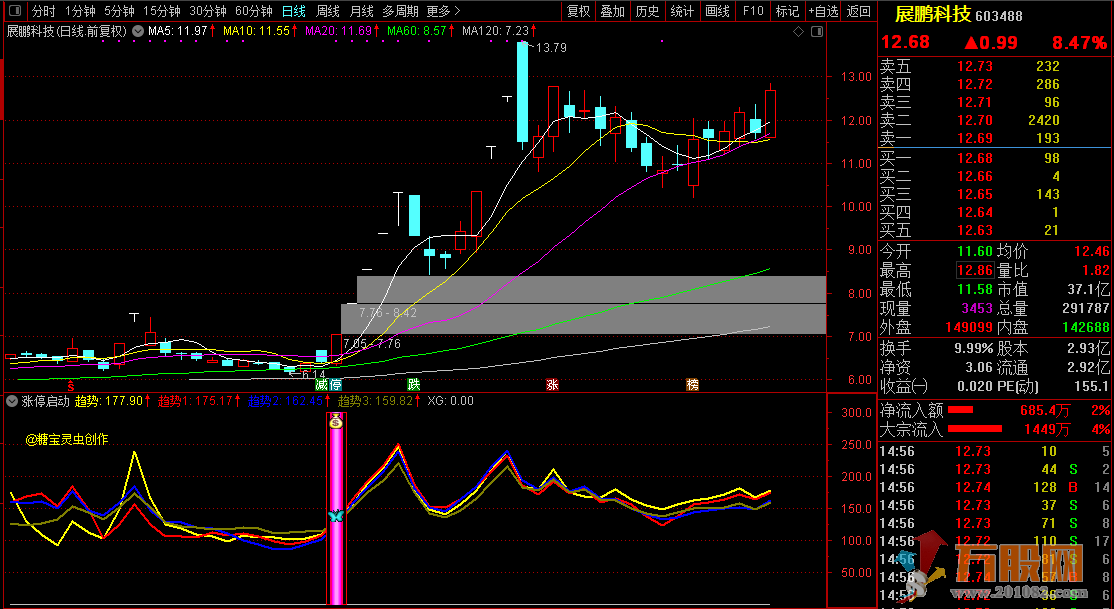Image resolution: width=1114 pixels, height=609 pixels.
Task: Click the butterfly icon on pink bar
Action: [x=335, y=516]
